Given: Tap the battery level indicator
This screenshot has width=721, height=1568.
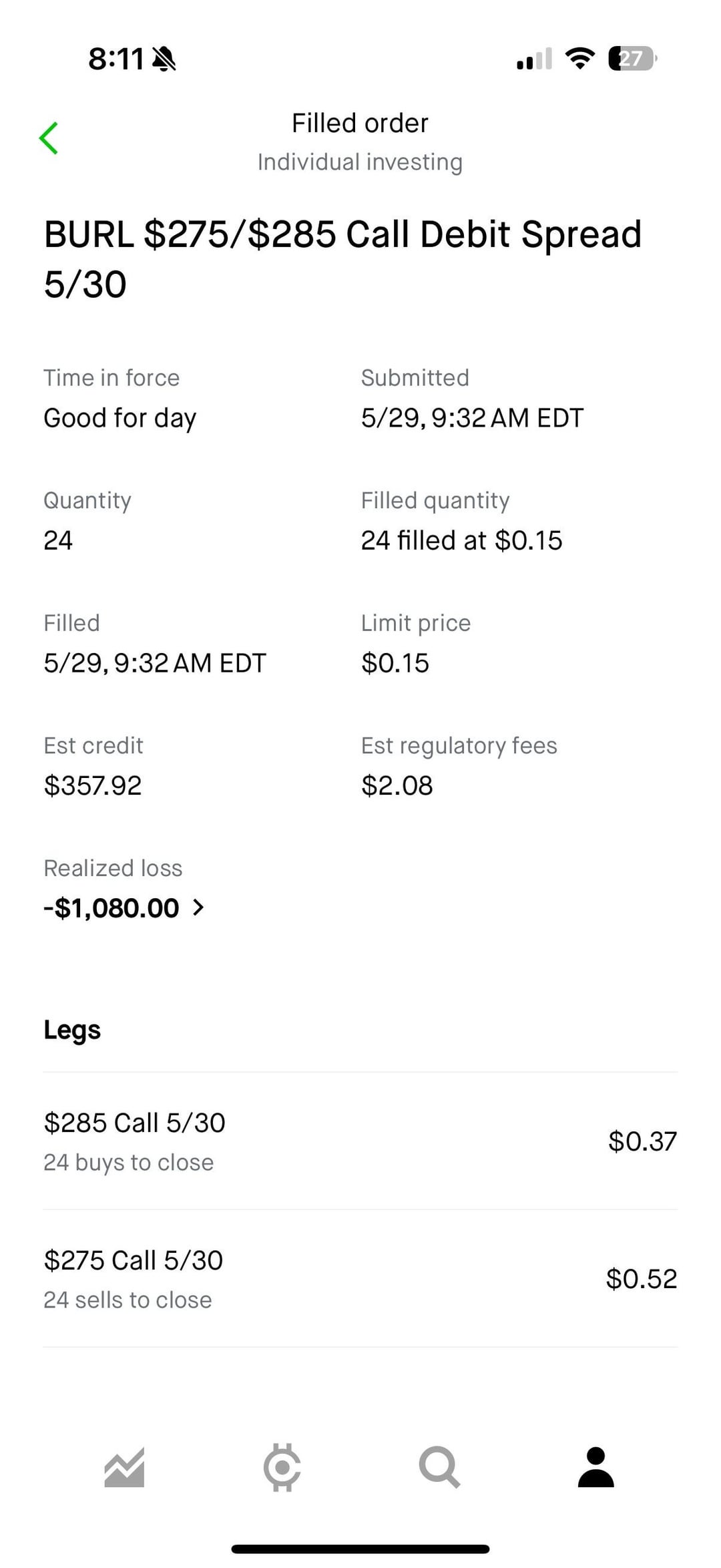Looking at the screenshot, I should 632,59.
